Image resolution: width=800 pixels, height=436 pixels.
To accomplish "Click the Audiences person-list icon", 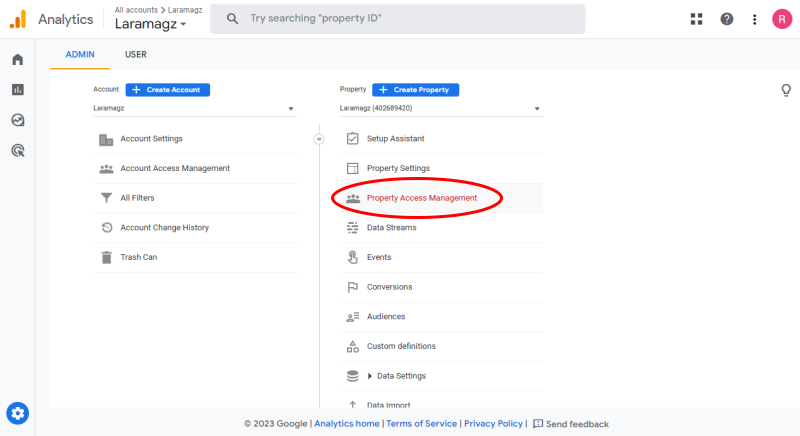I will point(353,317).
